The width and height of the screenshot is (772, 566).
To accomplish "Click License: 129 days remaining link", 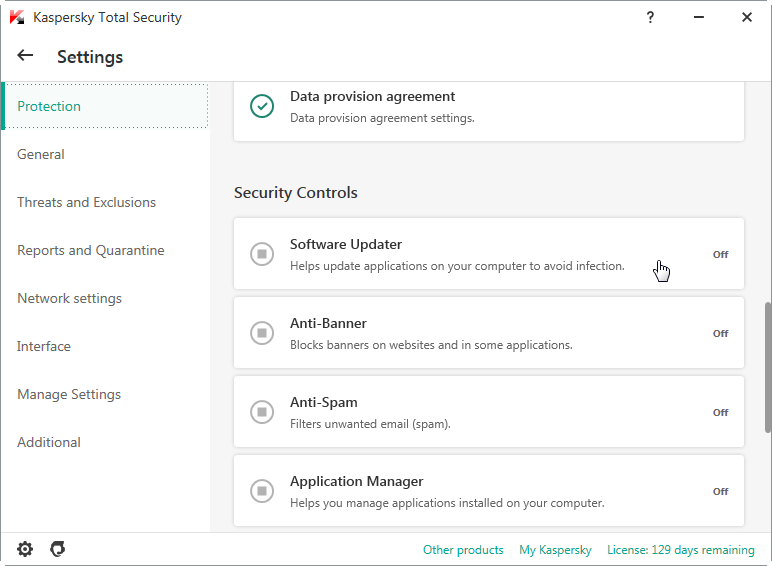I will coord(680,550).
